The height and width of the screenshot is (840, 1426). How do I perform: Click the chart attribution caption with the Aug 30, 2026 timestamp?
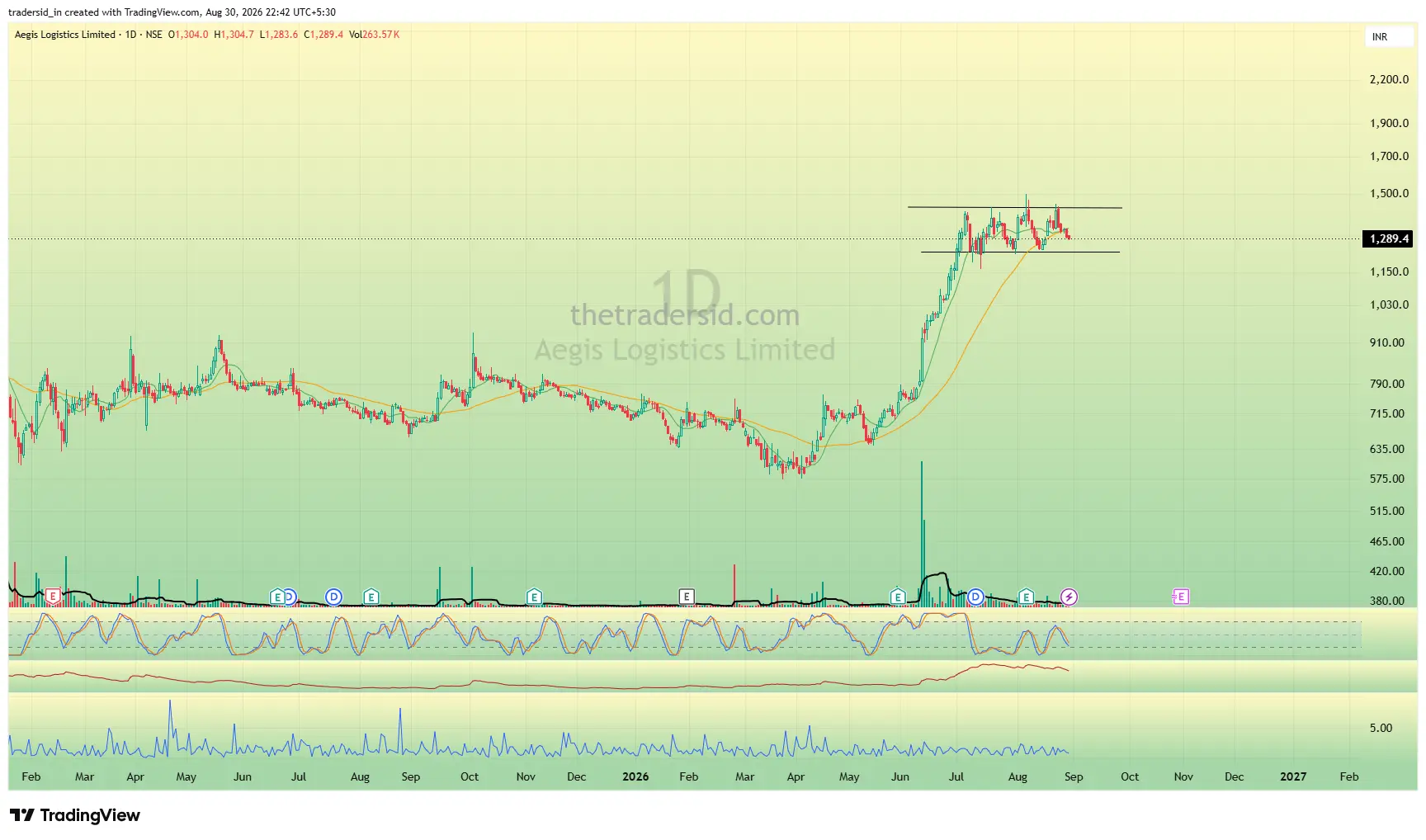(x=172, y=12)
